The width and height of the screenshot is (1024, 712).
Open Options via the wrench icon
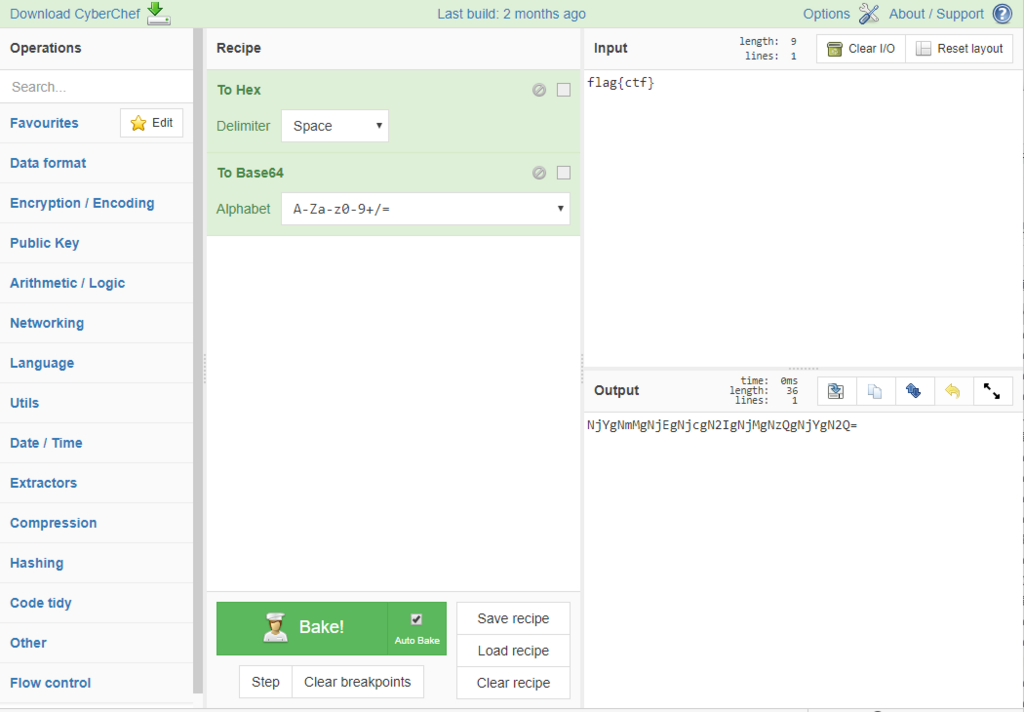869,14
